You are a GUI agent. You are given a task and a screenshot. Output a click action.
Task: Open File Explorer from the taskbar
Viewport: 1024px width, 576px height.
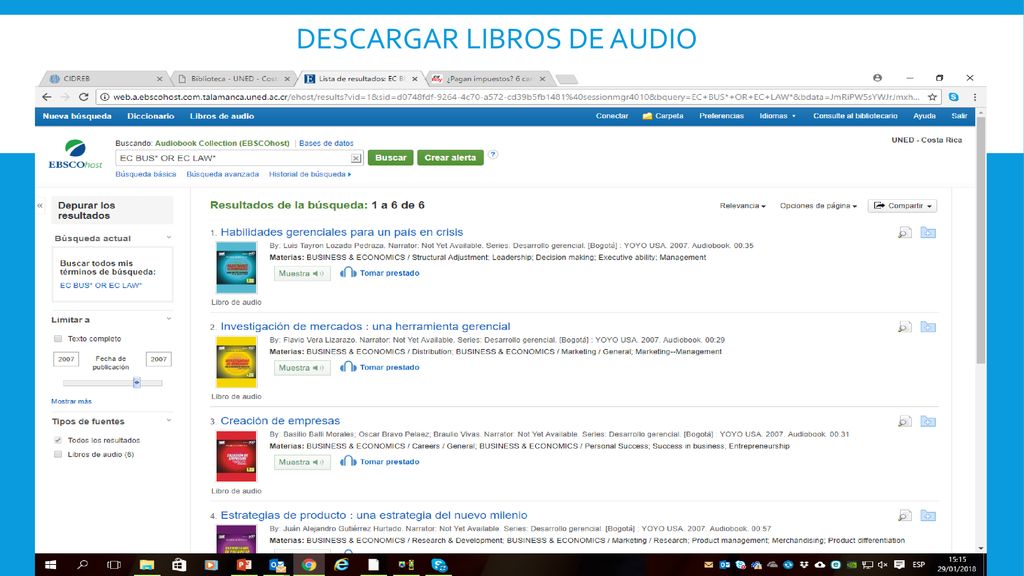146,565
